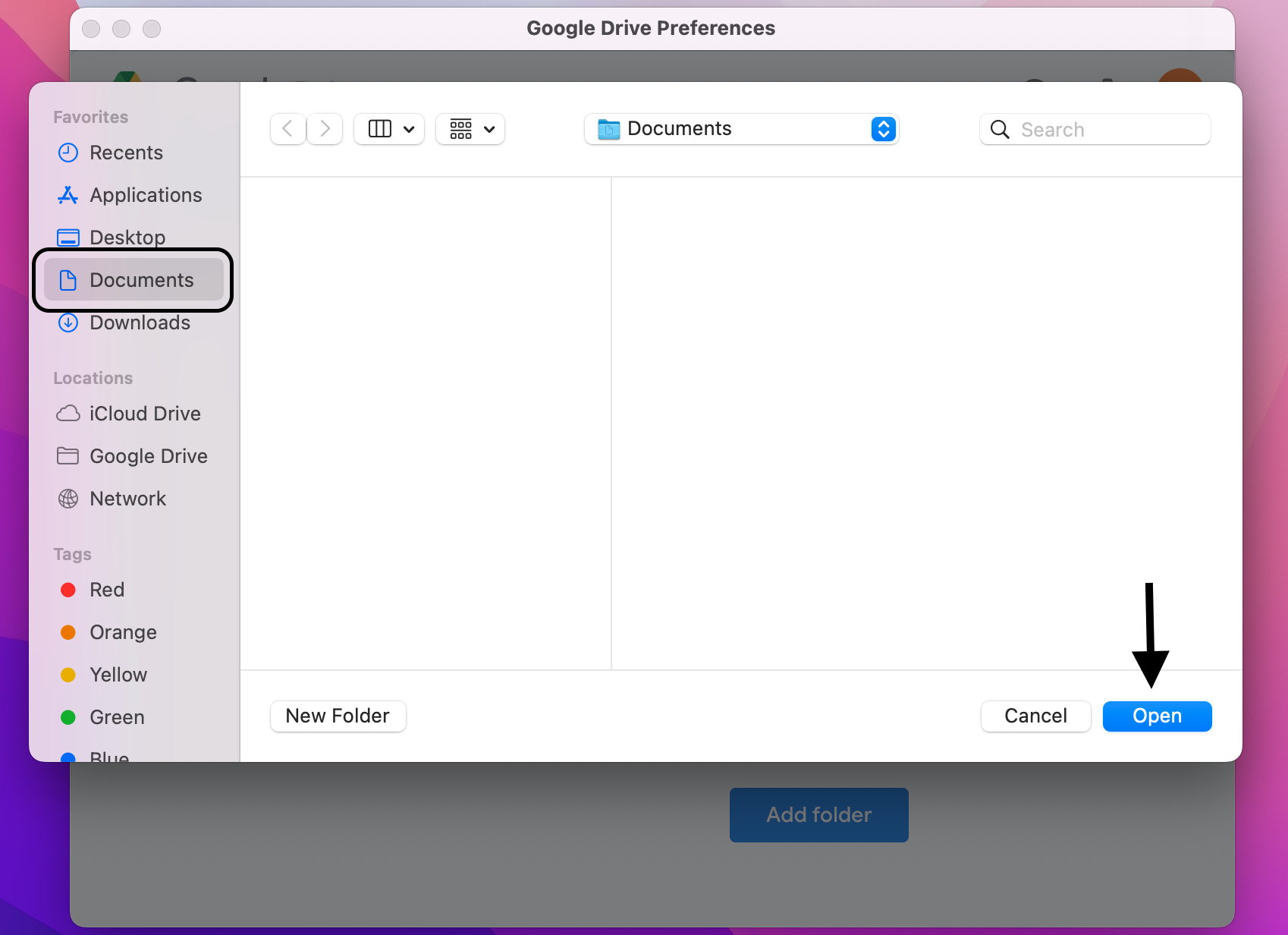Close the Google Drive Preferences window
This screenshot has width=1288, height=935.
coord(91,29)
